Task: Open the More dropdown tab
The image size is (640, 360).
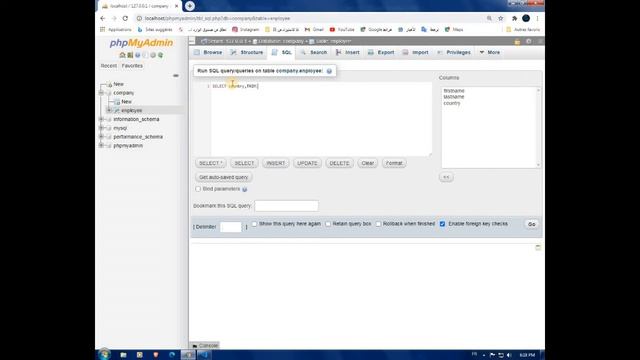Action: pyautogui.click(x=489, y=52)
